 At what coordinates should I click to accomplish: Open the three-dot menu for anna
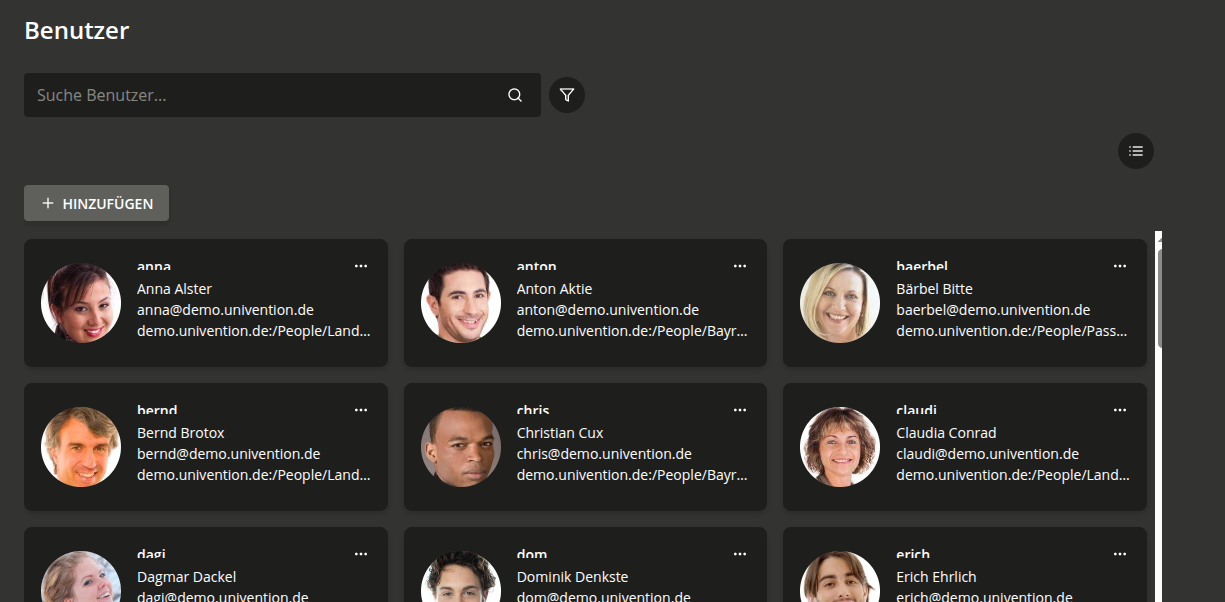click(x=361, y=266)
